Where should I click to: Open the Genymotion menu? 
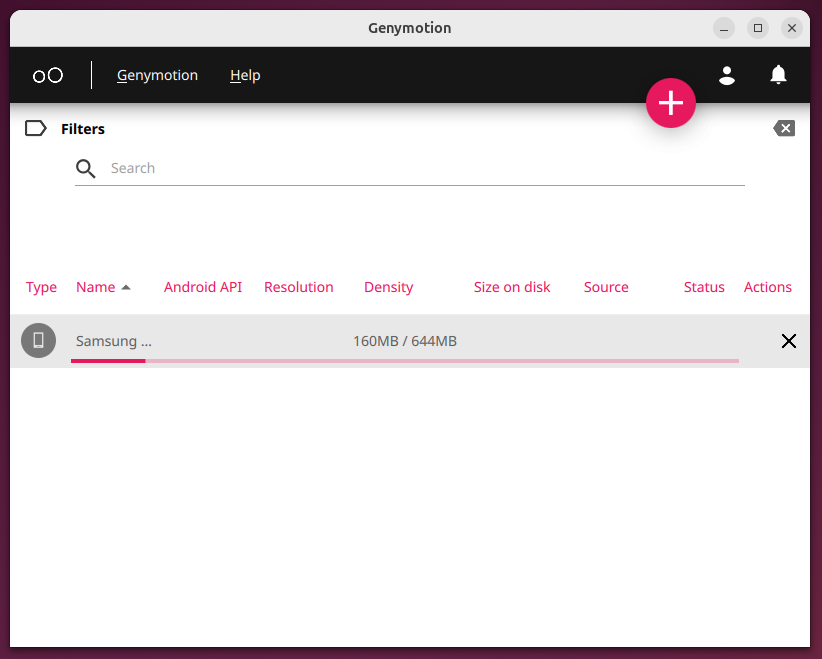[157, 75]
